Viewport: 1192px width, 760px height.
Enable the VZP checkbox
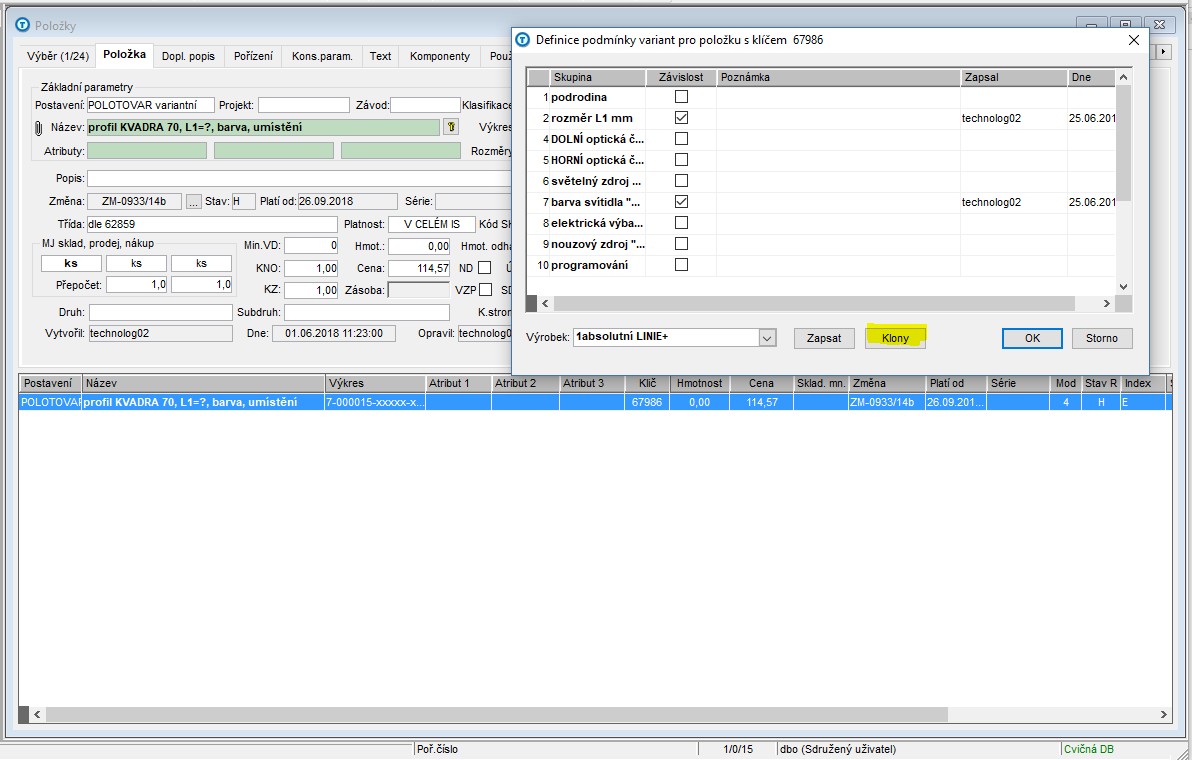tap(485, 290)
